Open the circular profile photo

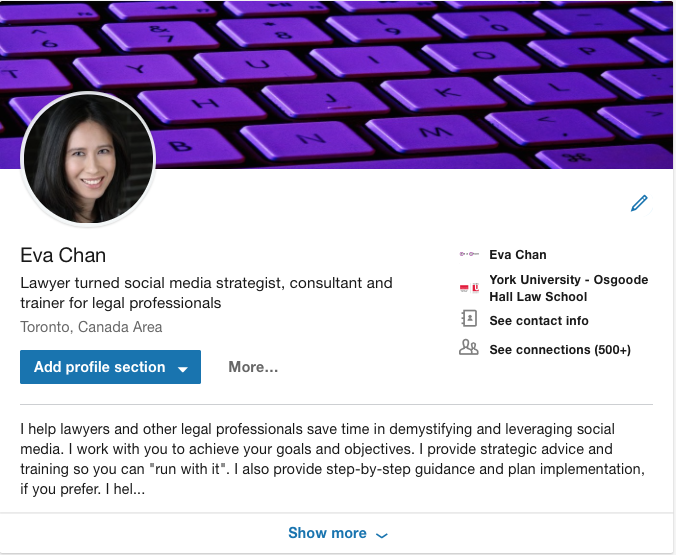tap(88, 158)
